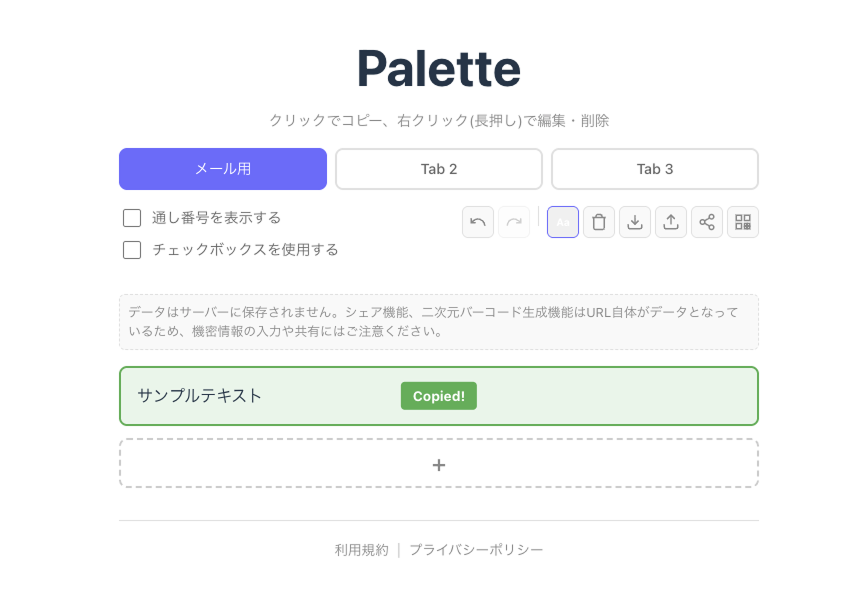Click the Undo arrow icon
Screen dimensions: 867x603
[477, 222]
